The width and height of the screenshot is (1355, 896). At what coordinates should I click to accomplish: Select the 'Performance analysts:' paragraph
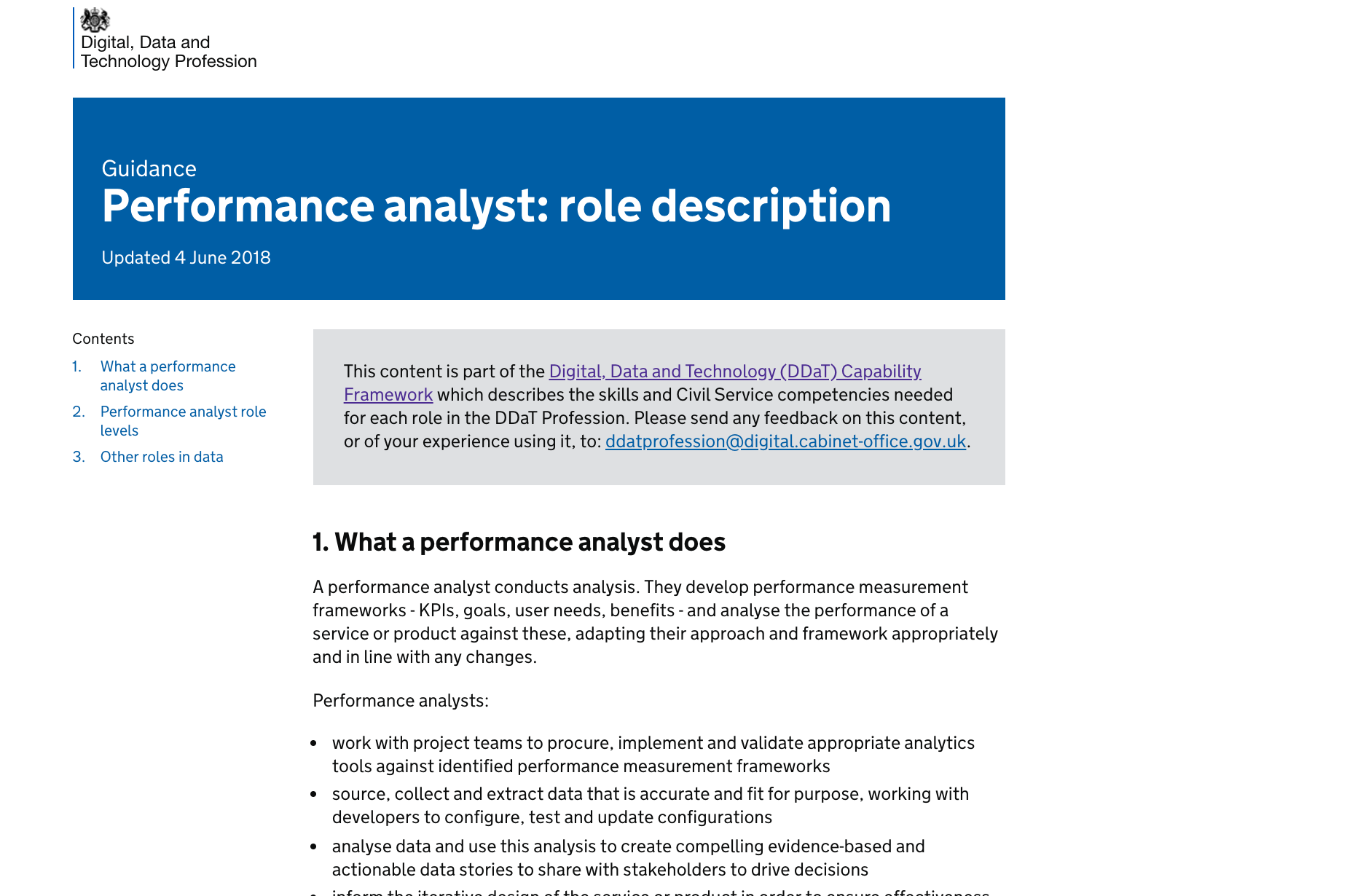(400, 700)
